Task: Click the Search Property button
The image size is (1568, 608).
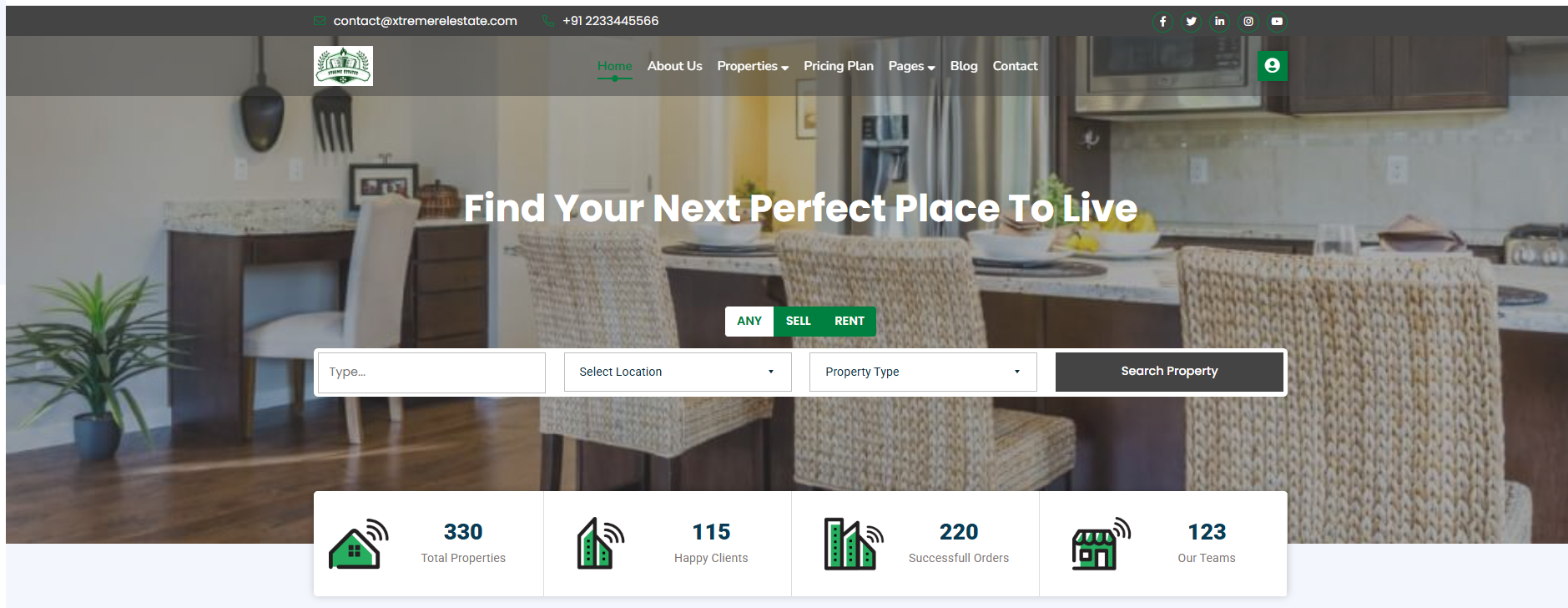Action: click(1169, 372)
